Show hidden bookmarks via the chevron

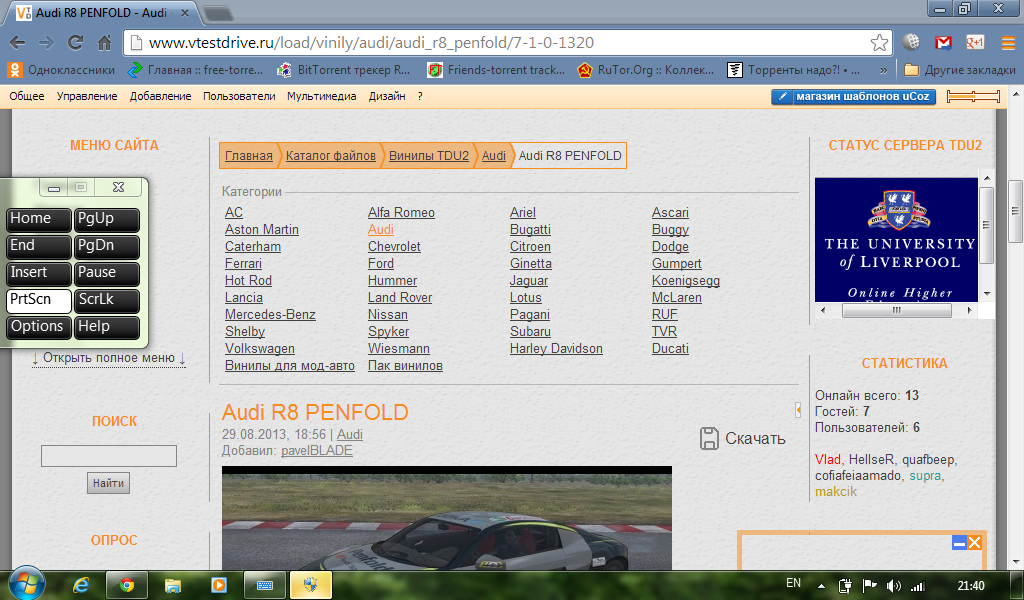click(x=883, y=70)
